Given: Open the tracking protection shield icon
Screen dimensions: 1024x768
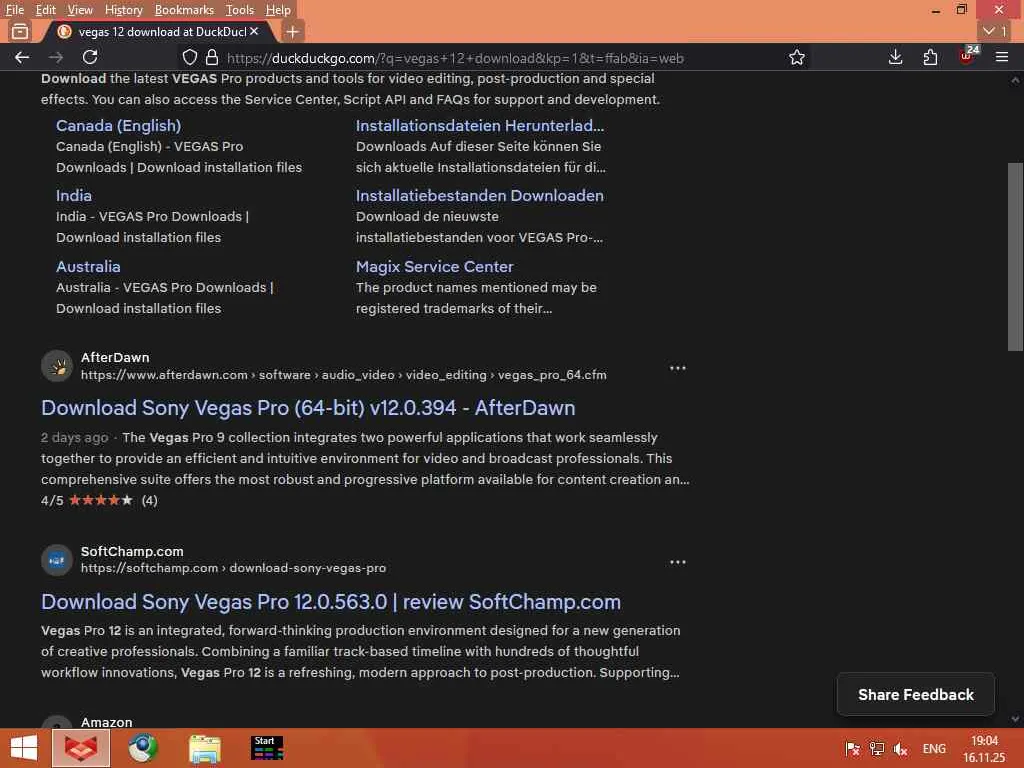Looking at the screenshot, I should click(189, 57).
